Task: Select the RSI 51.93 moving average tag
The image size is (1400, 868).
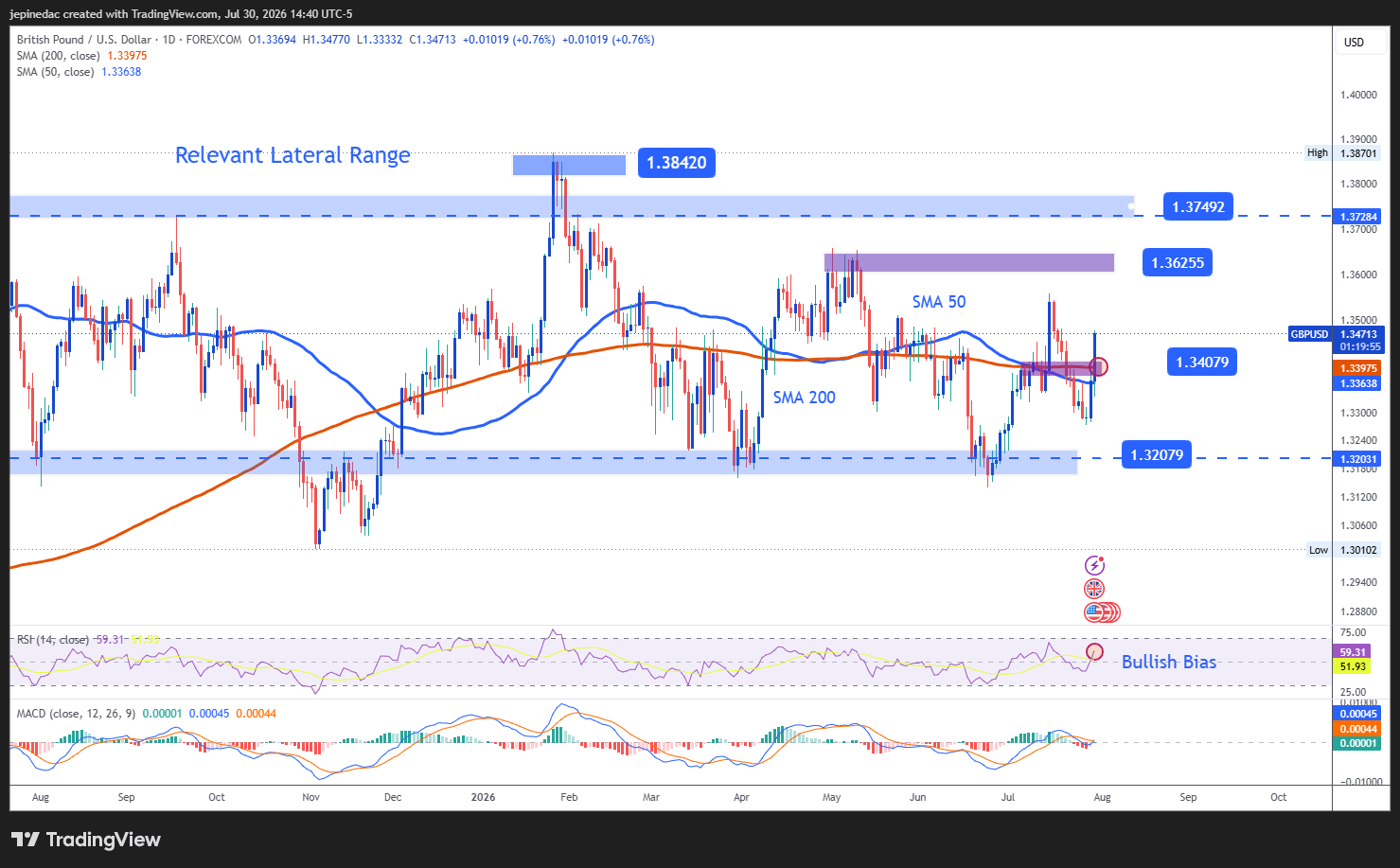Action: 1353,667
